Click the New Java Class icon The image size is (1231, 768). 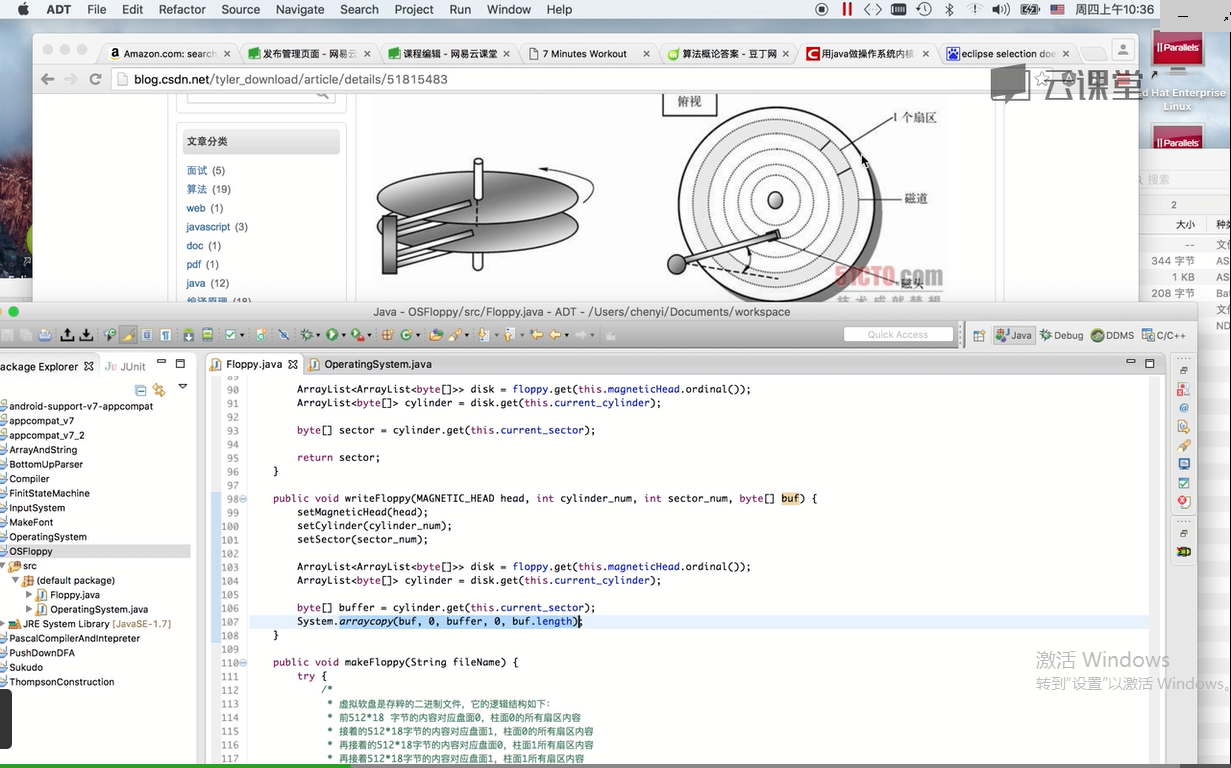(x=408, y=335)
